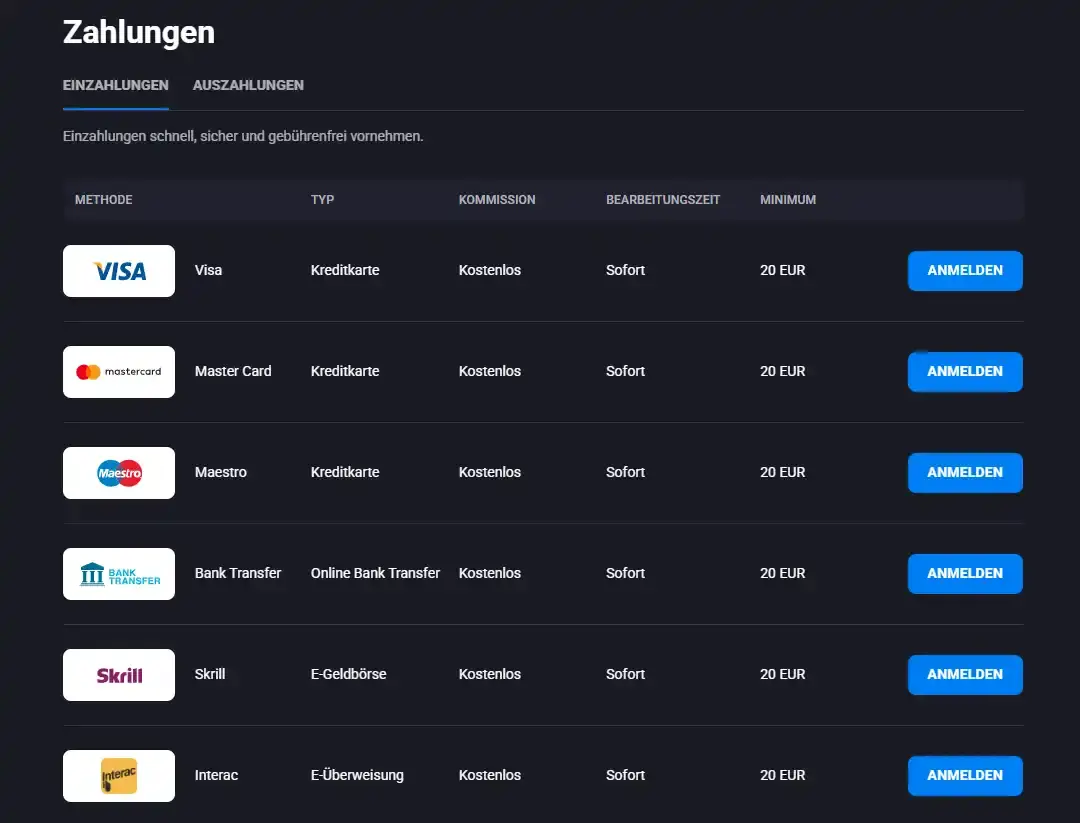Screen dimensions: 1080x823
Task: Click the Zahlungen page heading
Action: pyautogui.click(x=138, y=33)
